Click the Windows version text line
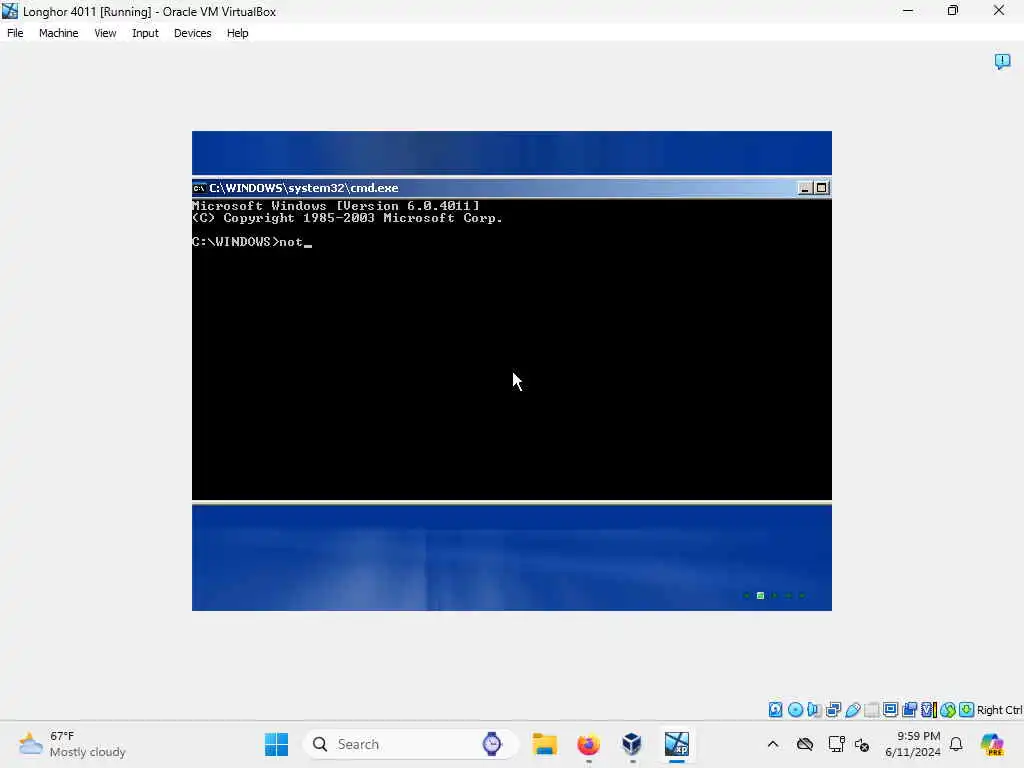The height and width of the screenshot is (768, 1024). pos(336,206)
